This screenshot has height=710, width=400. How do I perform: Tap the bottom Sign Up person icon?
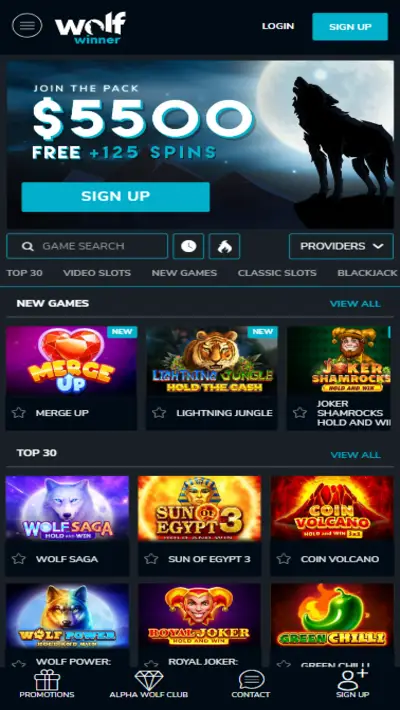(352, 679)
